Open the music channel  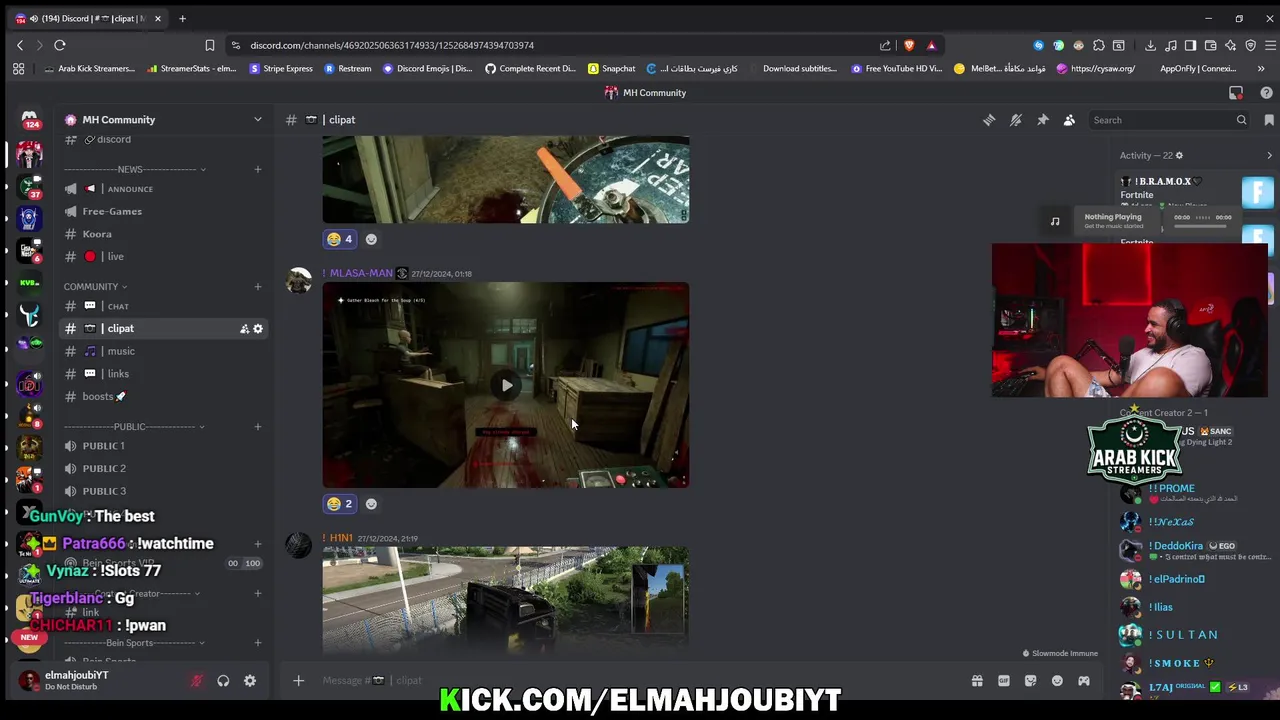pyautogui.click(x=162, y=351)
